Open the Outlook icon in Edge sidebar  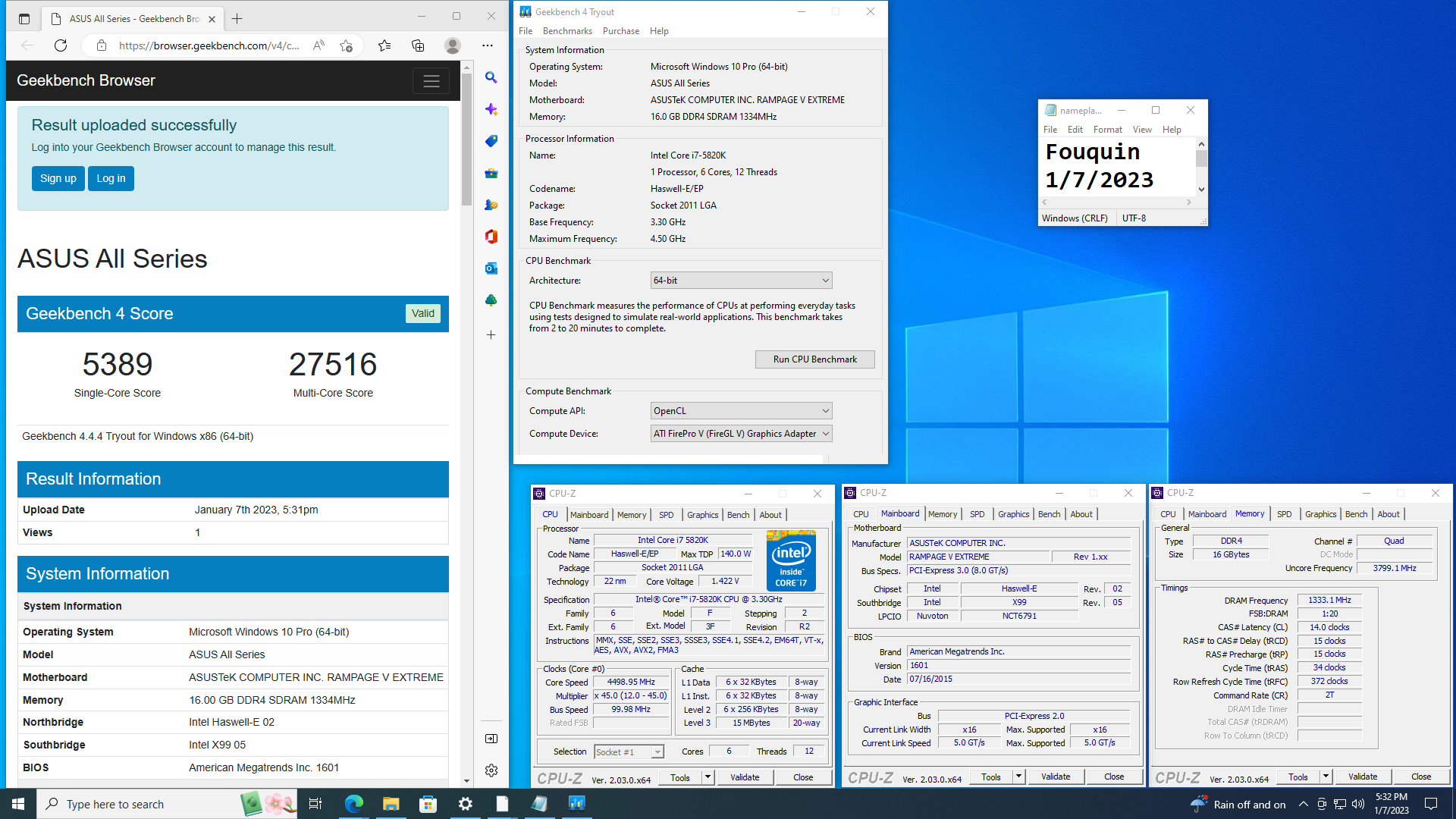[491, 268]
